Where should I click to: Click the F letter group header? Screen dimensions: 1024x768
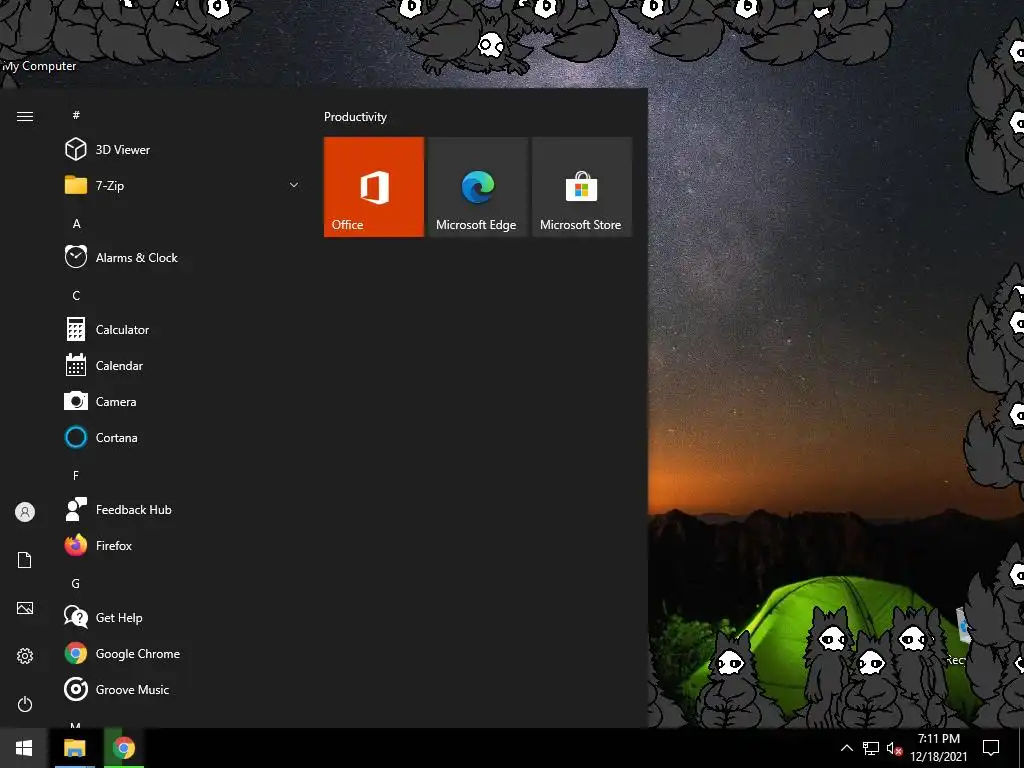[76, 475]
